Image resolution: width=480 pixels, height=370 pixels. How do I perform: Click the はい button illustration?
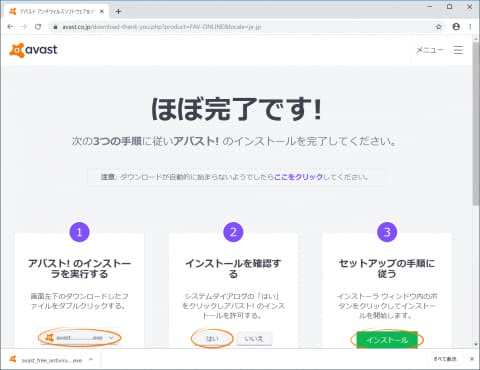tap(212, 339)
